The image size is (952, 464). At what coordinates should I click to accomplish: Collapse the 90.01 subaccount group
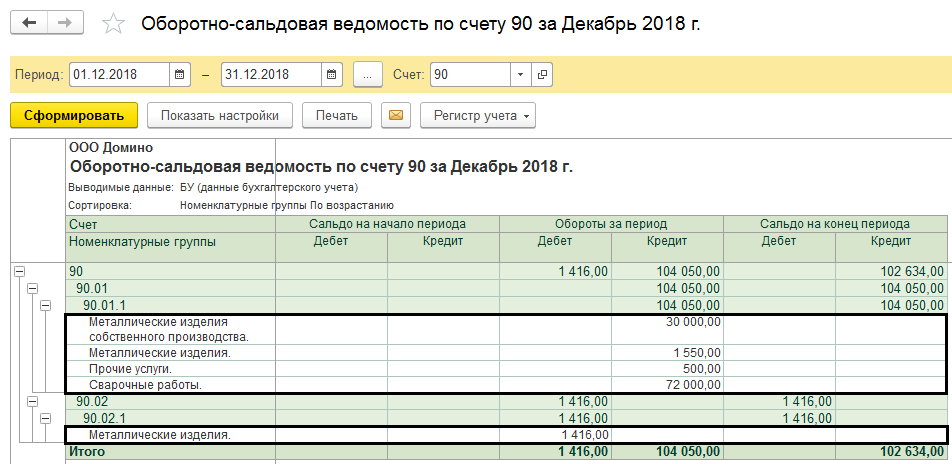[x=32, y=288]
